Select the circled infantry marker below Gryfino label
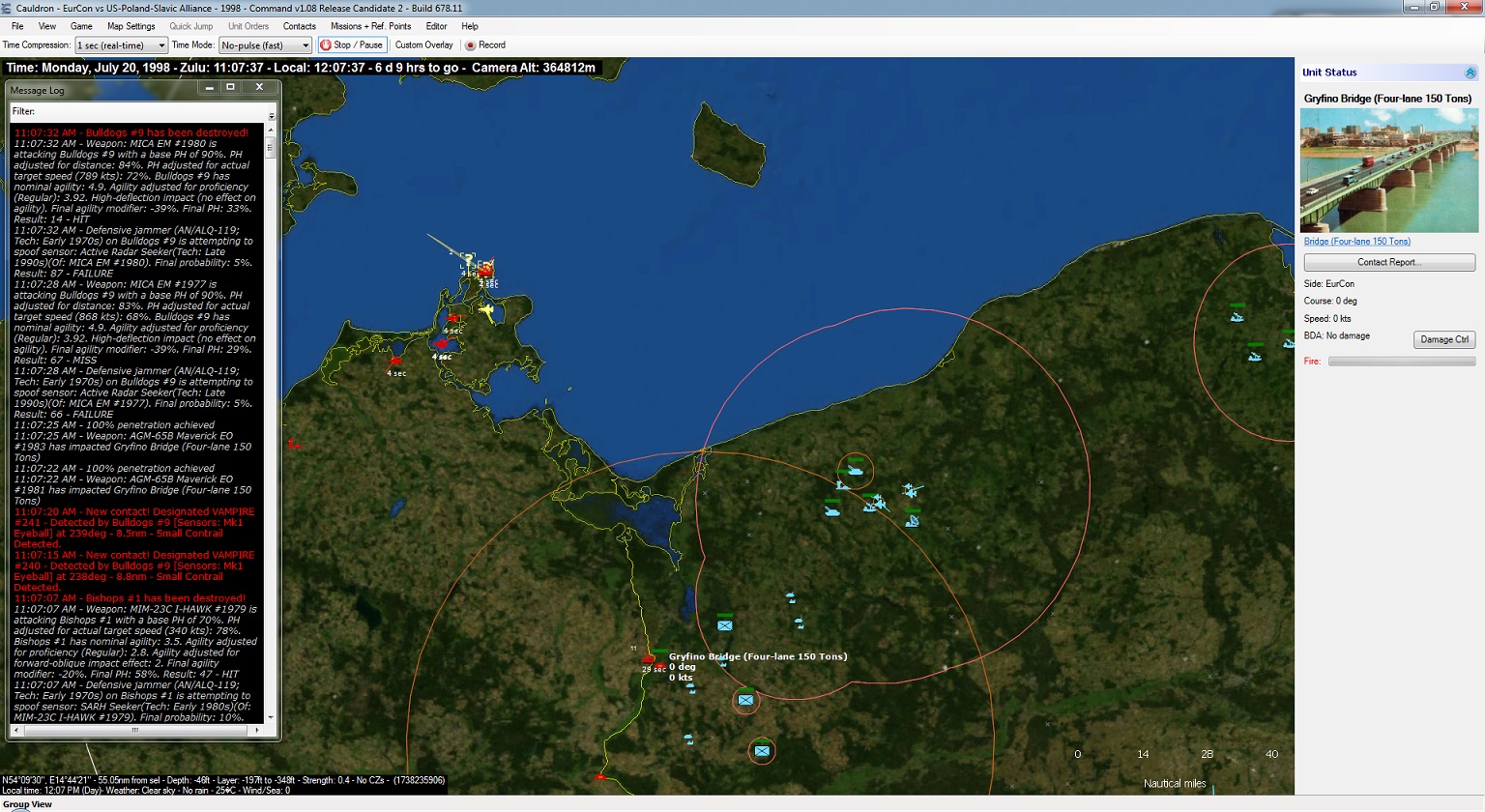Viewport: 1485px width, 812px height. pyautogui.click(x=745, y=700)
